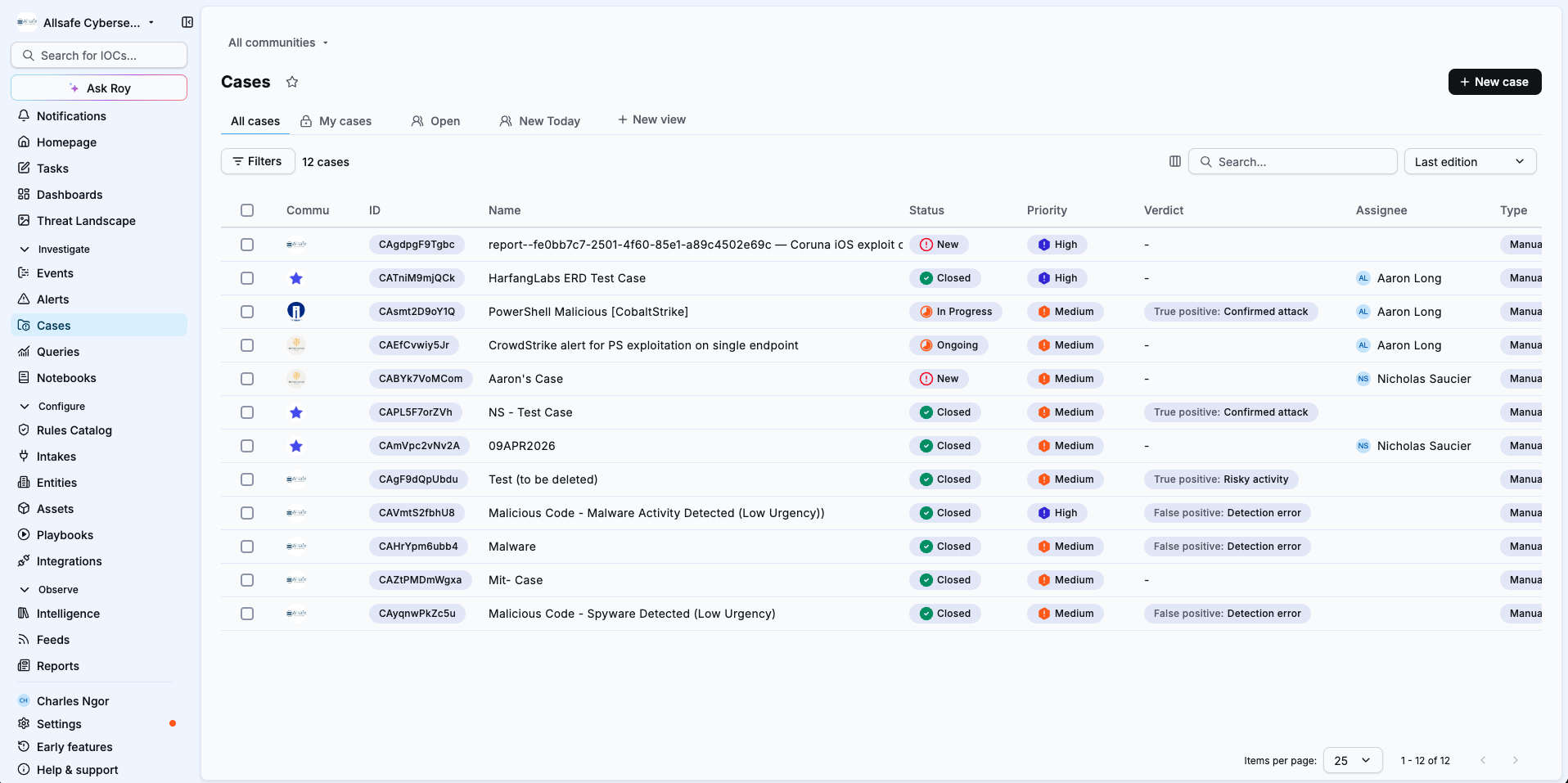Focus the cases Search field
This screenshot has width=1568, height=783.
(1293, 161)
